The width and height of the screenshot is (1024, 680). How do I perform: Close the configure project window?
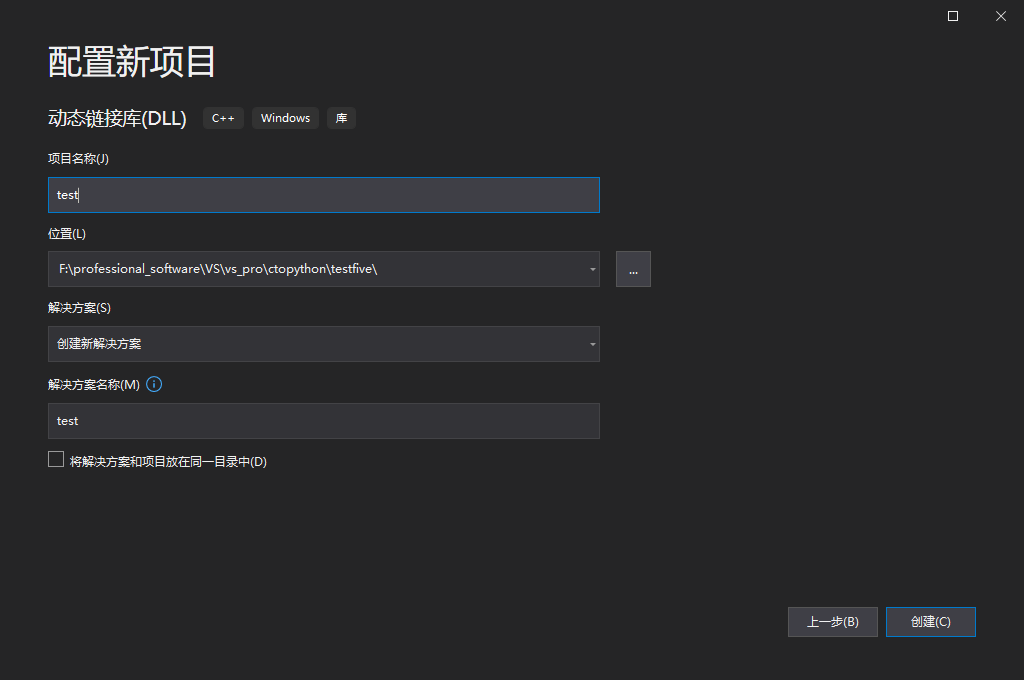[1000, 16]
